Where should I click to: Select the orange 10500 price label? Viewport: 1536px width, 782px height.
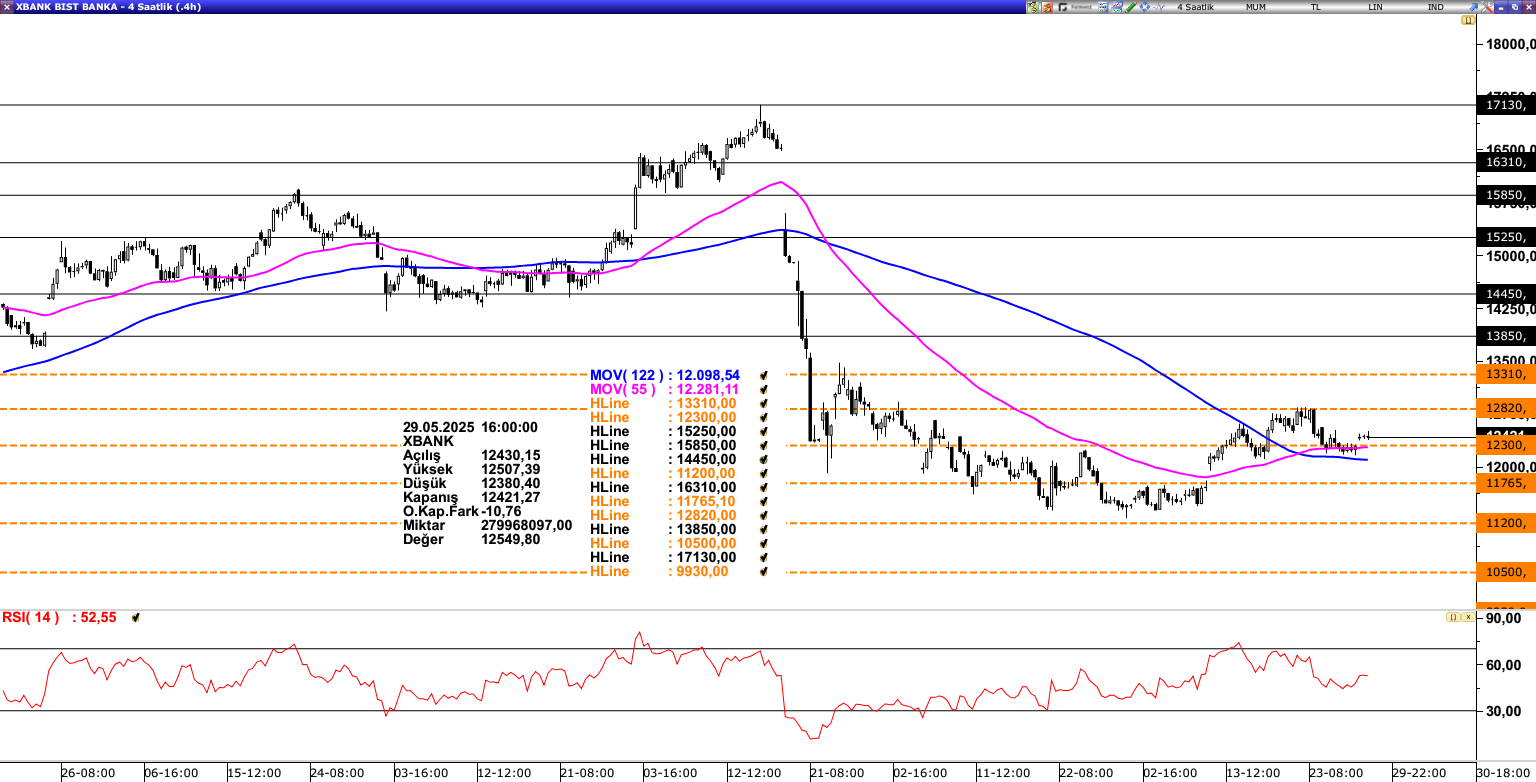pos(1505,572)
